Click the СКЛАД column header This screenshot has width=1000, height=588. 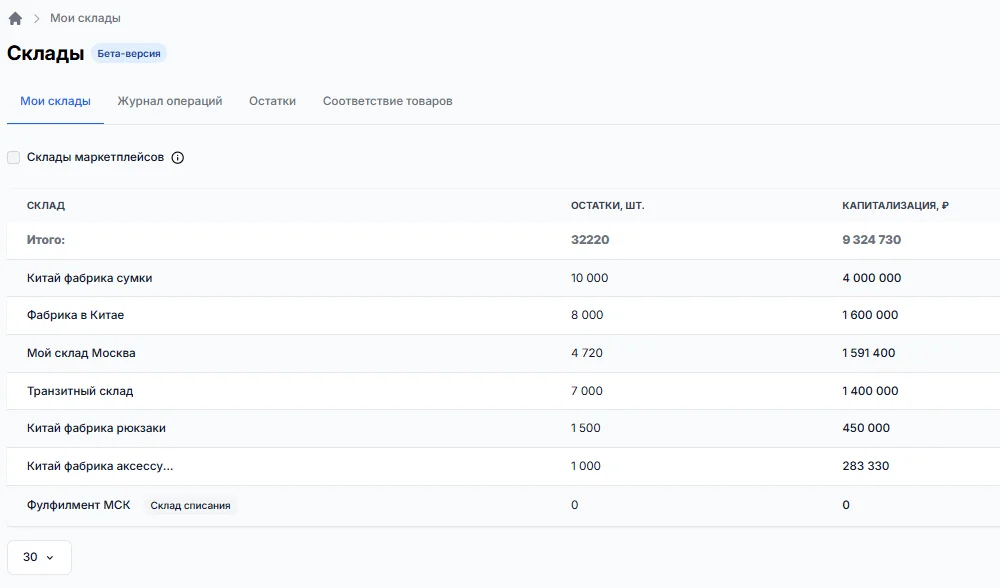point(46,205)
